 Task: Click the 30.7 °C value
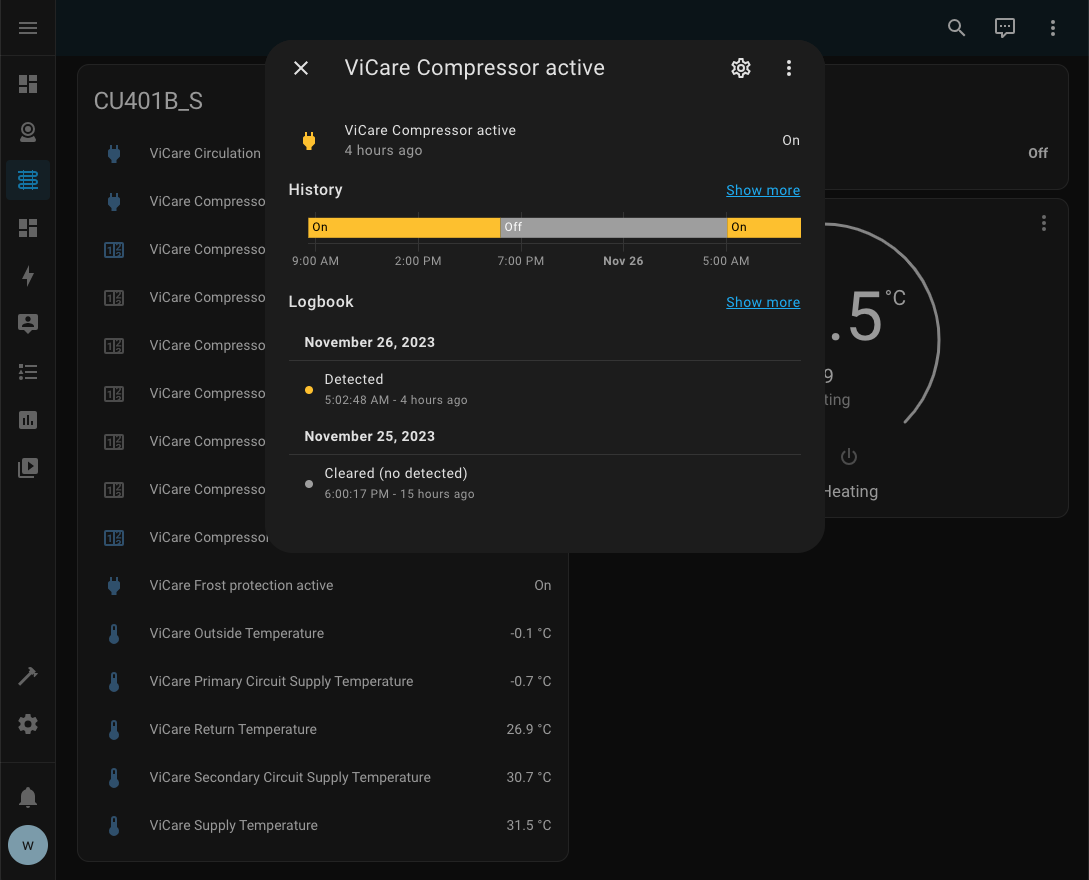pyautogui.click(x=529, y=777)
